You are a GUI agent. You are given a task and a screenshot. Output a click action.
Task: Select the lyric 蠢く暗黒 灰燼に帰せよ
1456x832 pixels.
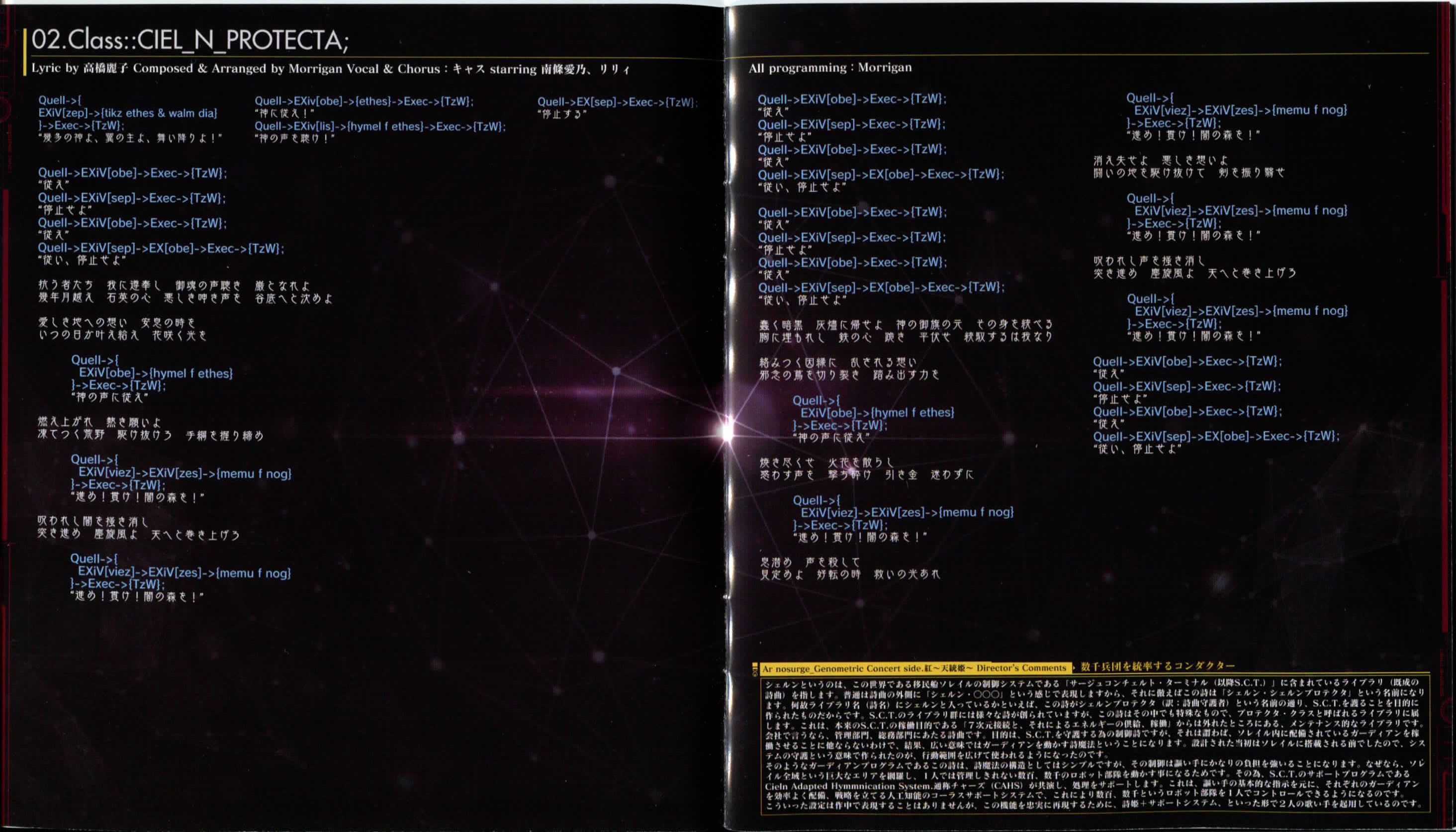906,325
